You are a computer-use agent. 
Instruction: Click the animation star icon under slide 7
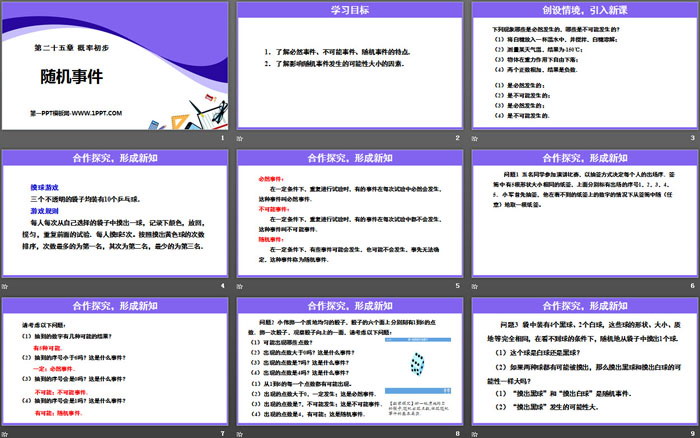pyautogui.click(x=4, y=434)
